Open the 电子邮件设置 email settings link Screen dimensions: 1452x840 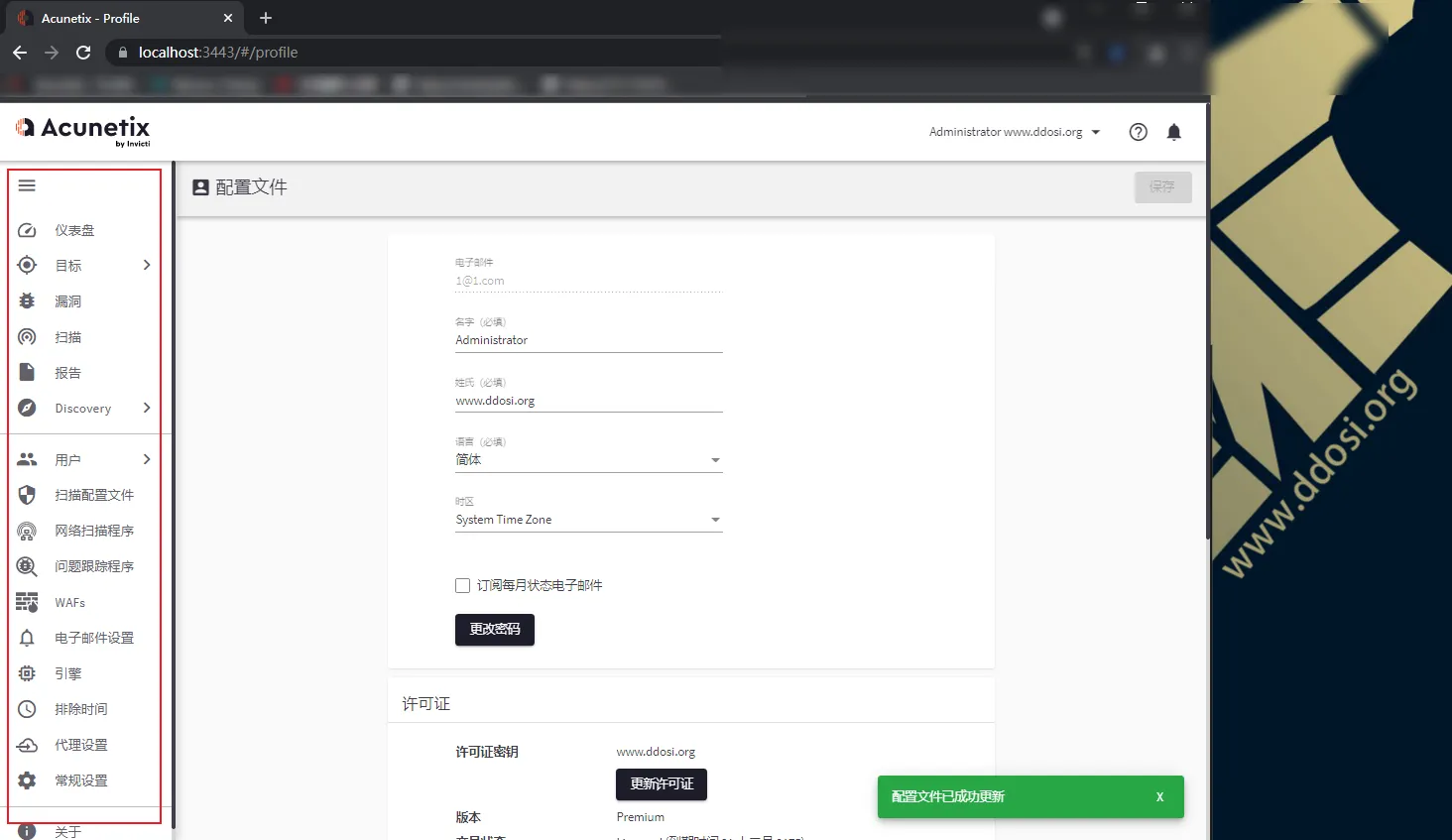(x=94, y=638)
